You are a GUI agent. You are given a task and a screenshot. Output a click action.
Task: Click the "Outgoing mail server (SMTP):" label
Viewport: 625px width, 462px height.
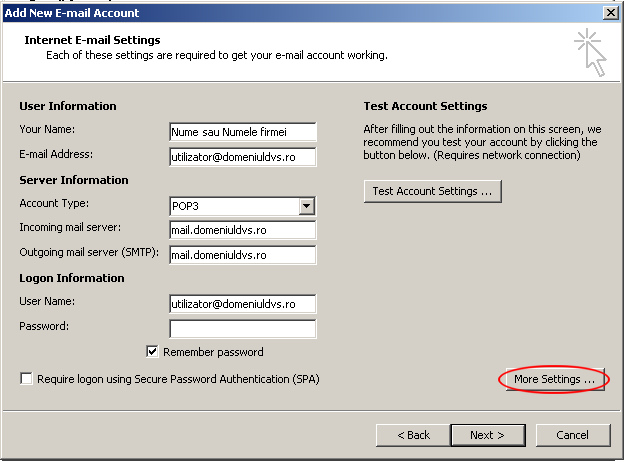[89, 252]
